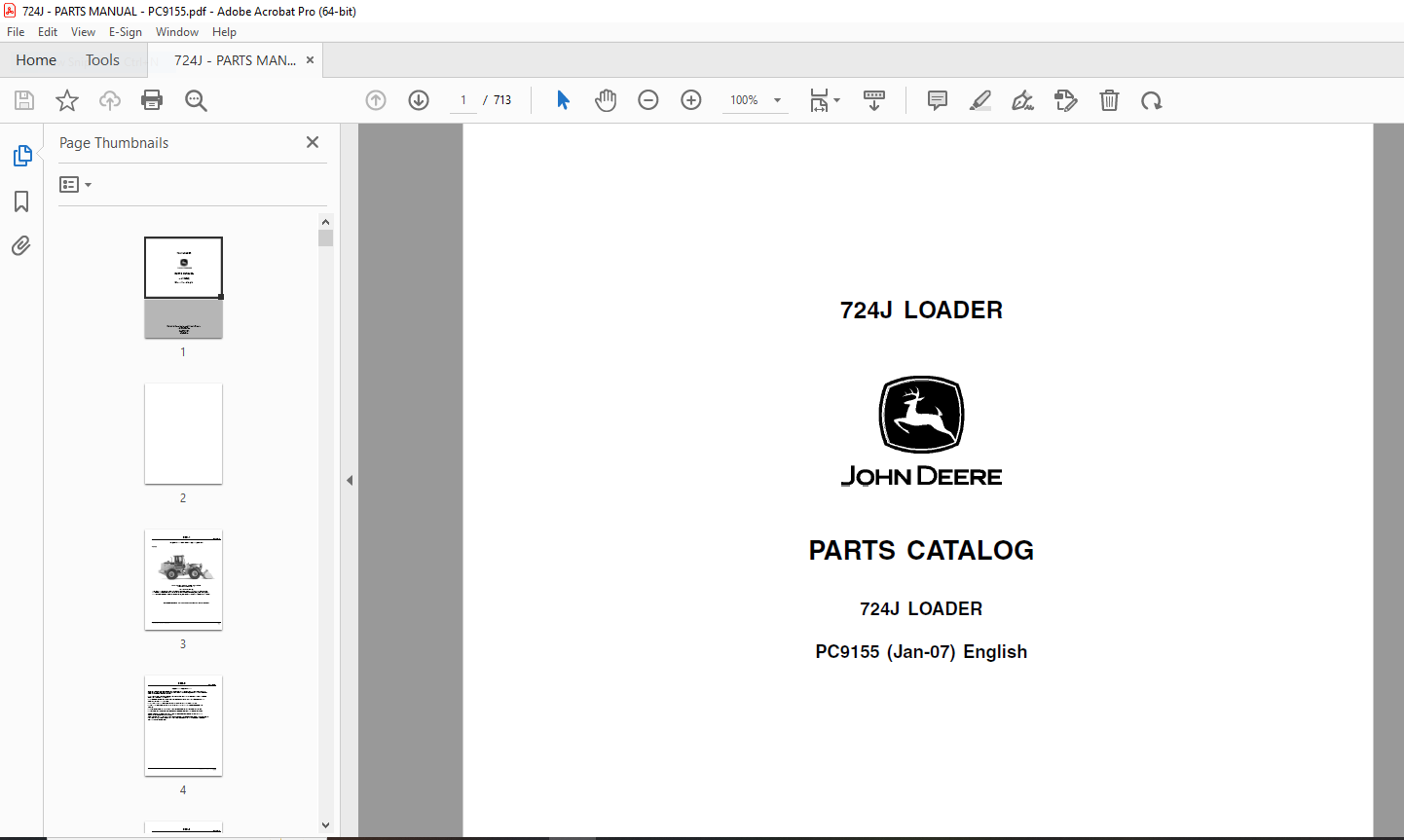Click thumbnail scrollbar down arrow
1404x840 pixels.
pyautogui.click(x=325, y=825)
